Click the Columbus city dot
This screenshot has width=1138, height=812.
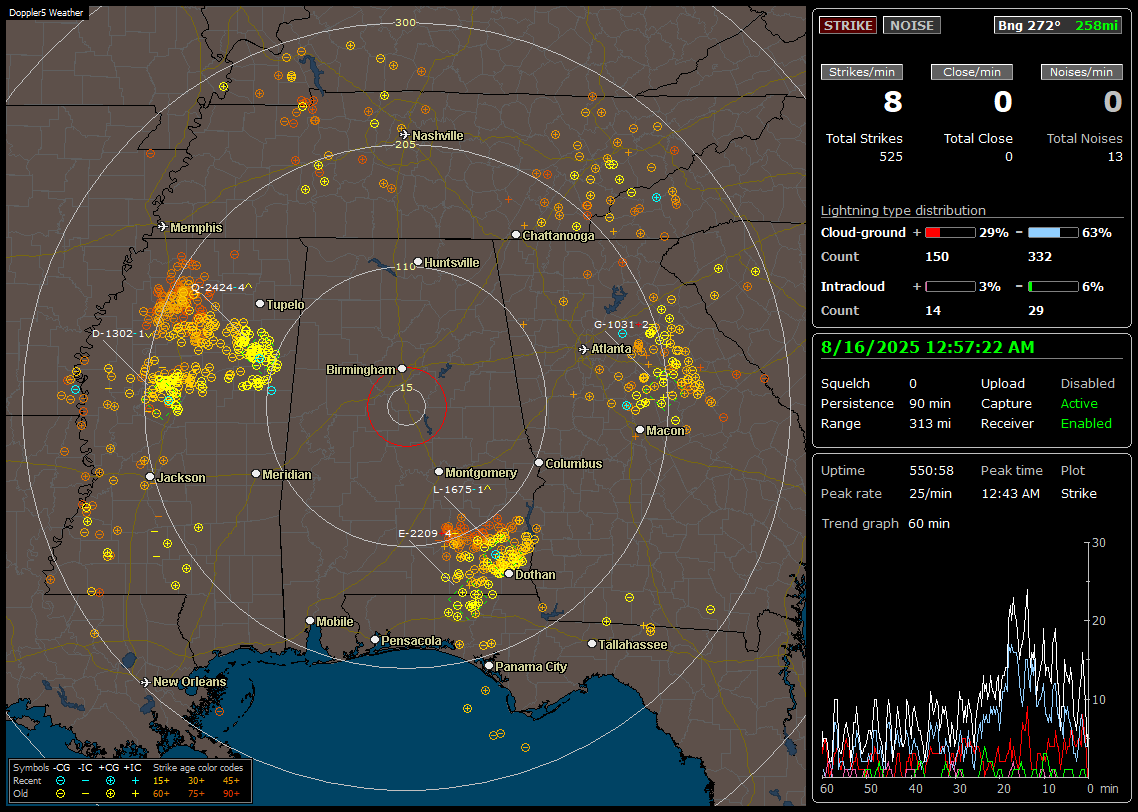(x=539, y=462)
